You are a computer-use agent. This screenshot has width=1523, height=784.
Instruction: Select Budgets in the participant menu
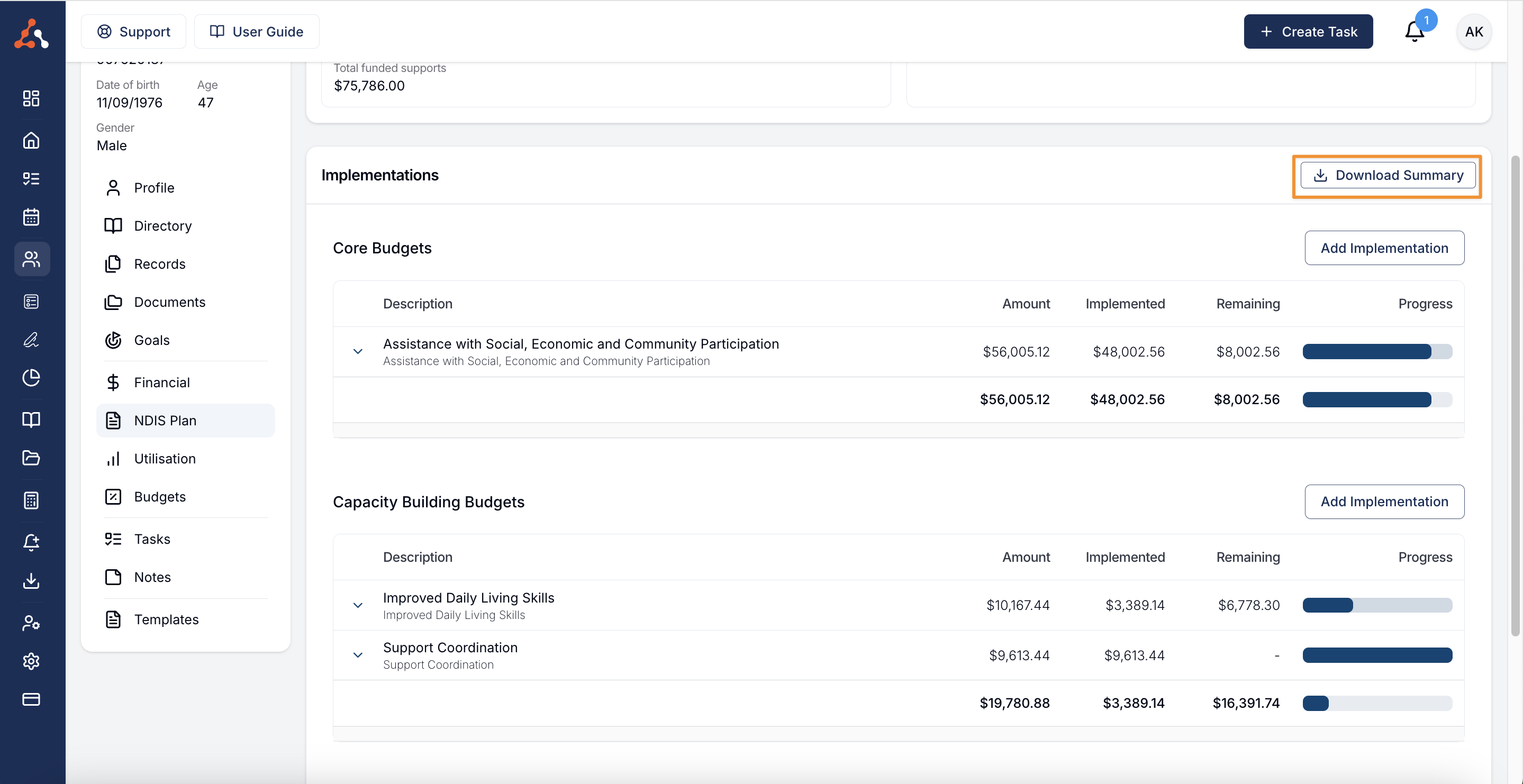coord(160,496)
